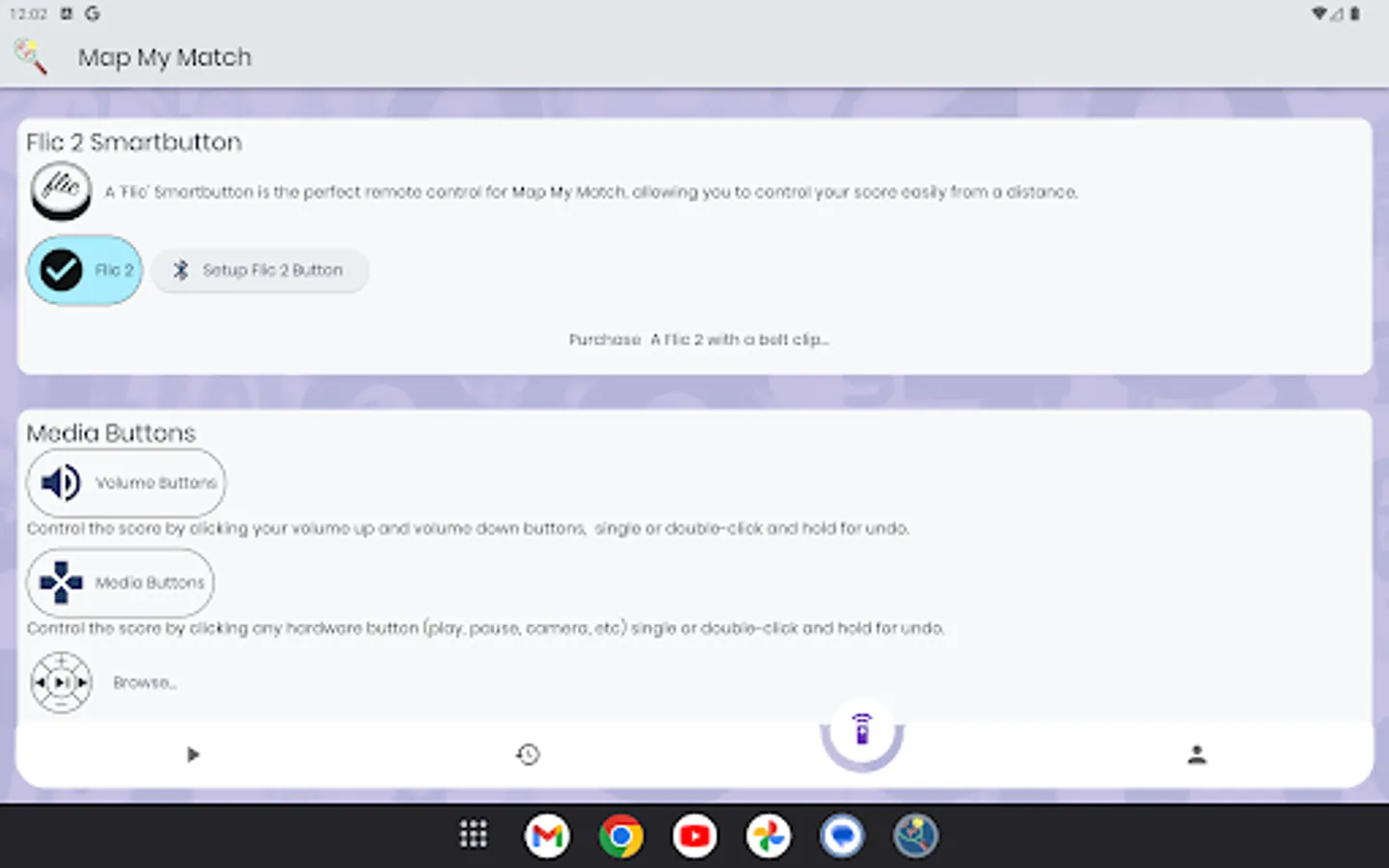Click the Map My Match app logo

point(31,57)
